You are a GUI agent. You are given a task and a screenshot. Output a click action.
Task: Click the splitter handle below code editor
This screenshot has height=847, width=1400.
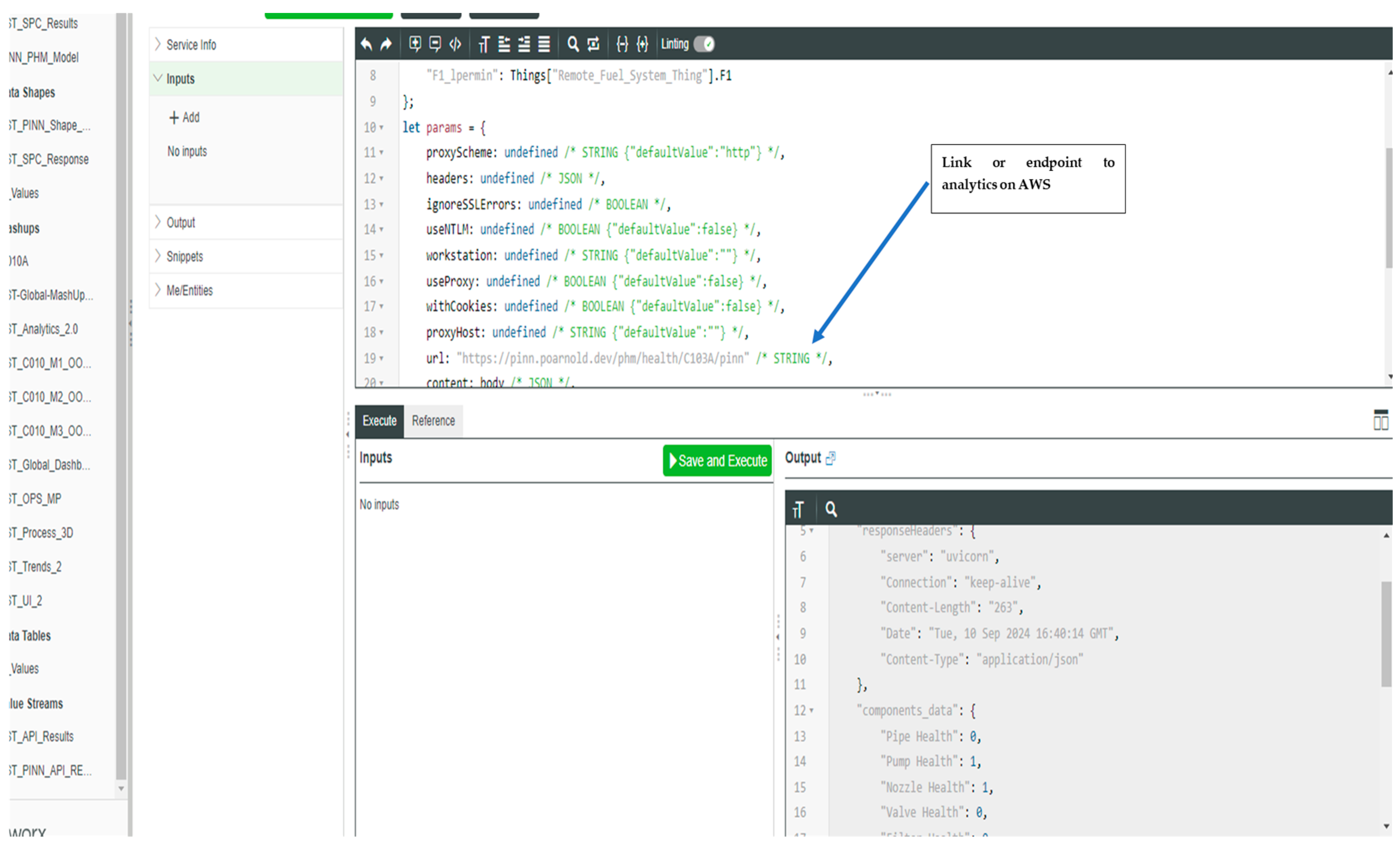[x=877, y=394]
